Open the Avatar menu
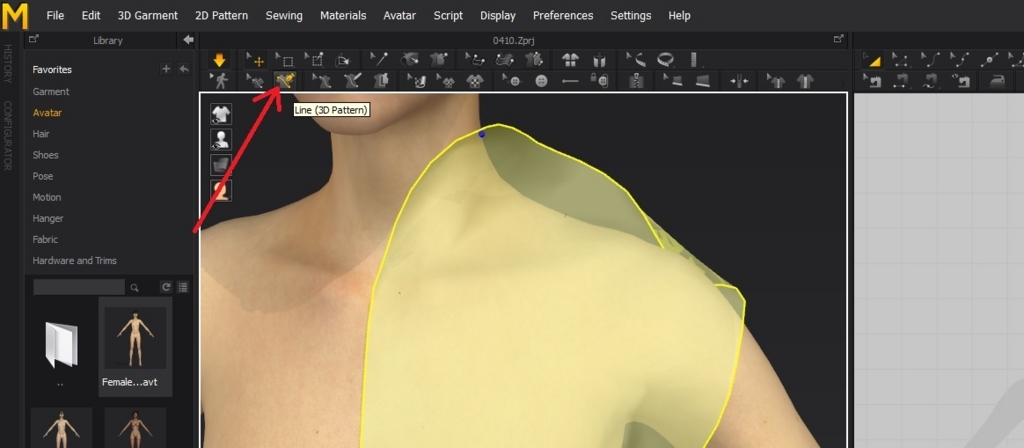The image size is (1024, 448). [x=400, y=15]
